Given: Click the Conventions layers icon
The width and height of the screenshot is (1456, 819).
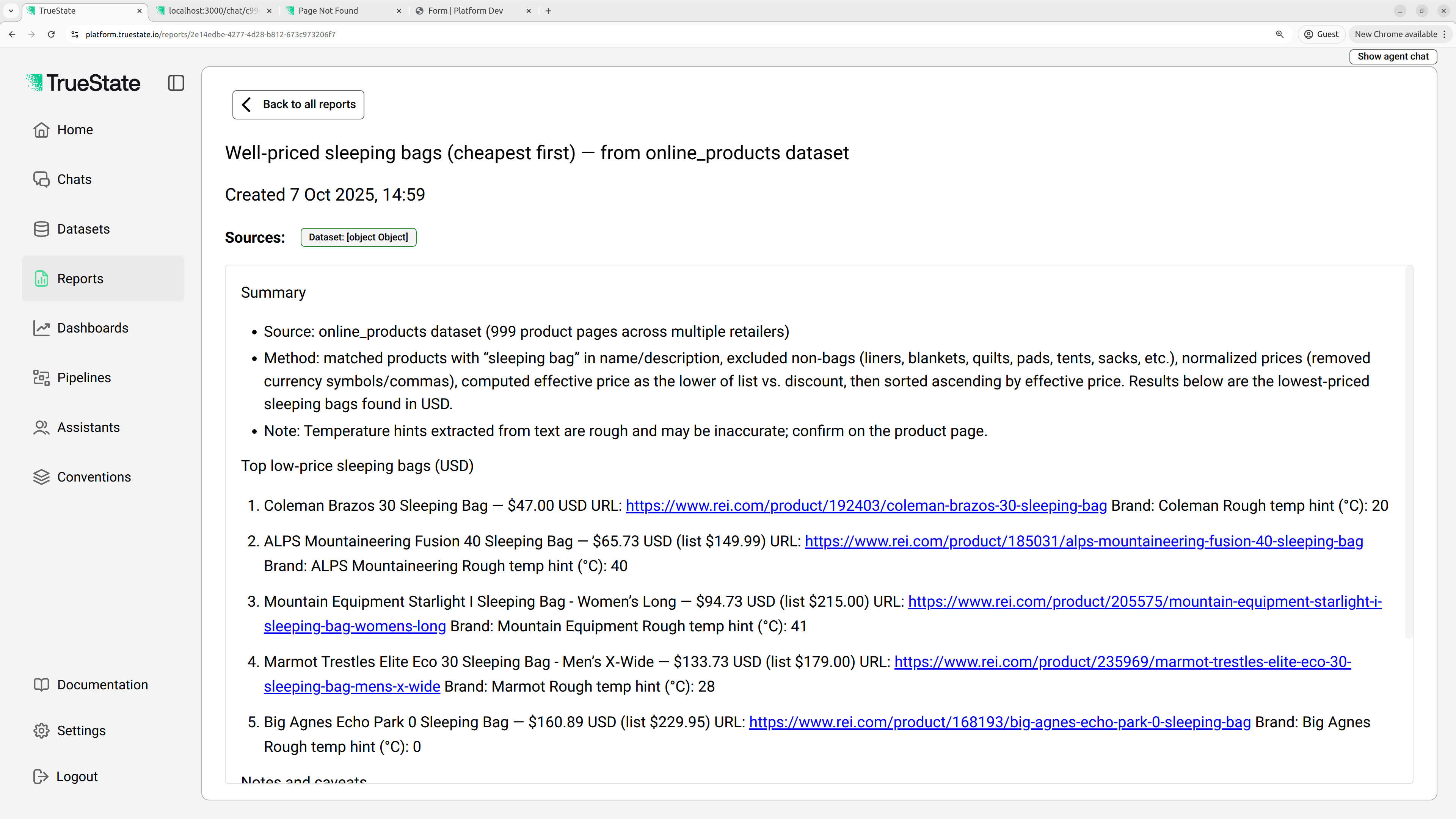Looking at the screenshot, I should pos(41,477).
